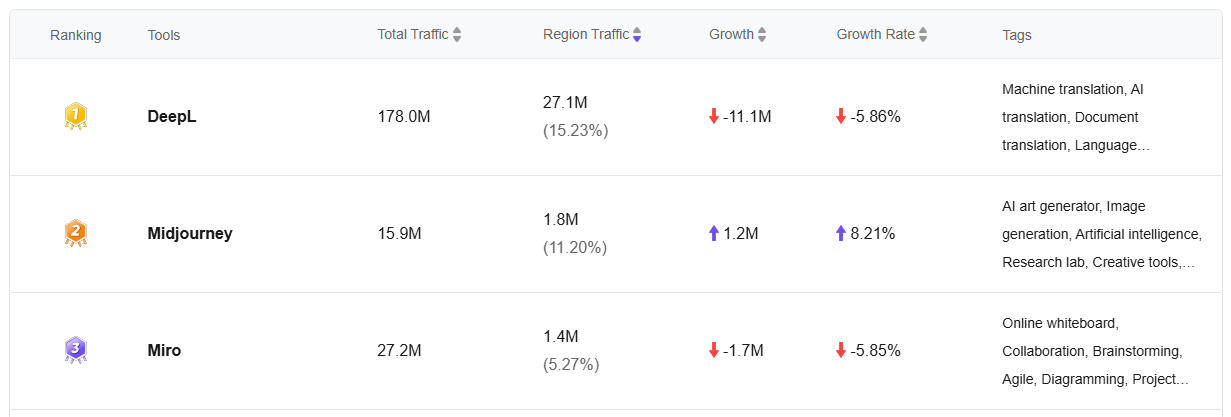Select DeepL total traffic 178.0M
Screen dimensions: 1231x417
click(404, 116)
